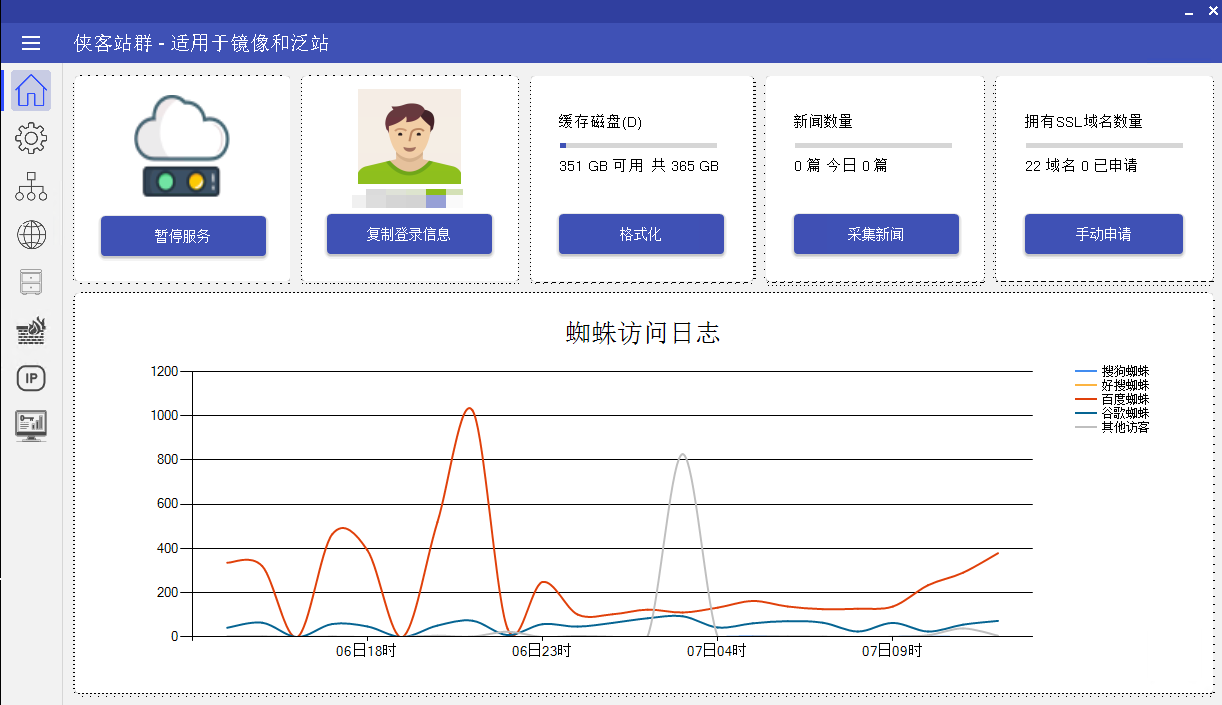Click the 蜘蛛访问日志 chart title
Image resolution: width=1222 pixels, height=705 pixels.
tap(643, 333)
